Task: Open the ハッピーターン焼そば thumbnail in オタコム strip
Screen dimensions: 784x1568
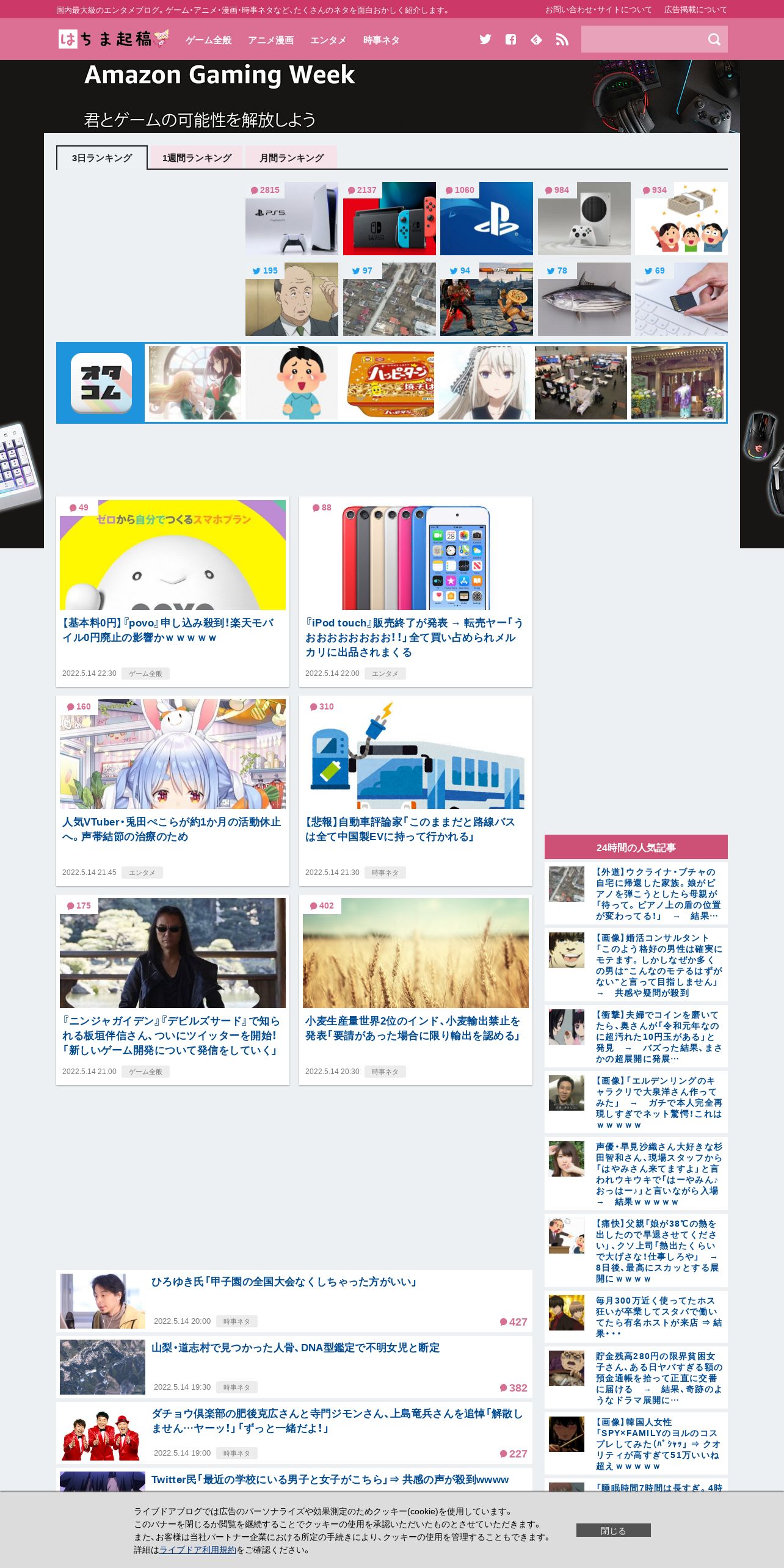Action: point(388,383)
